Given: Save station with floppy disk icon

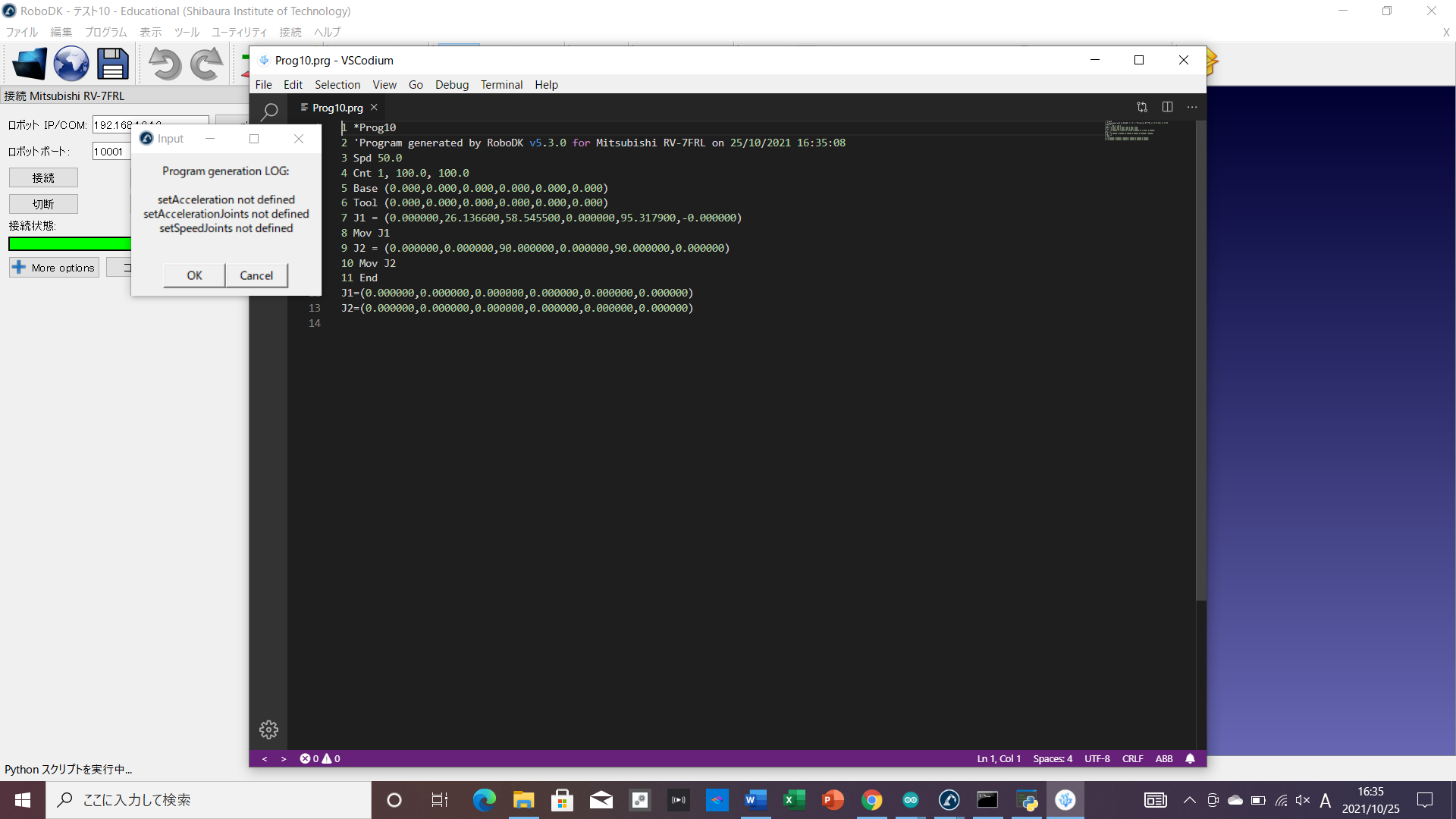Looking at the screenshot, I should point(113,64).
